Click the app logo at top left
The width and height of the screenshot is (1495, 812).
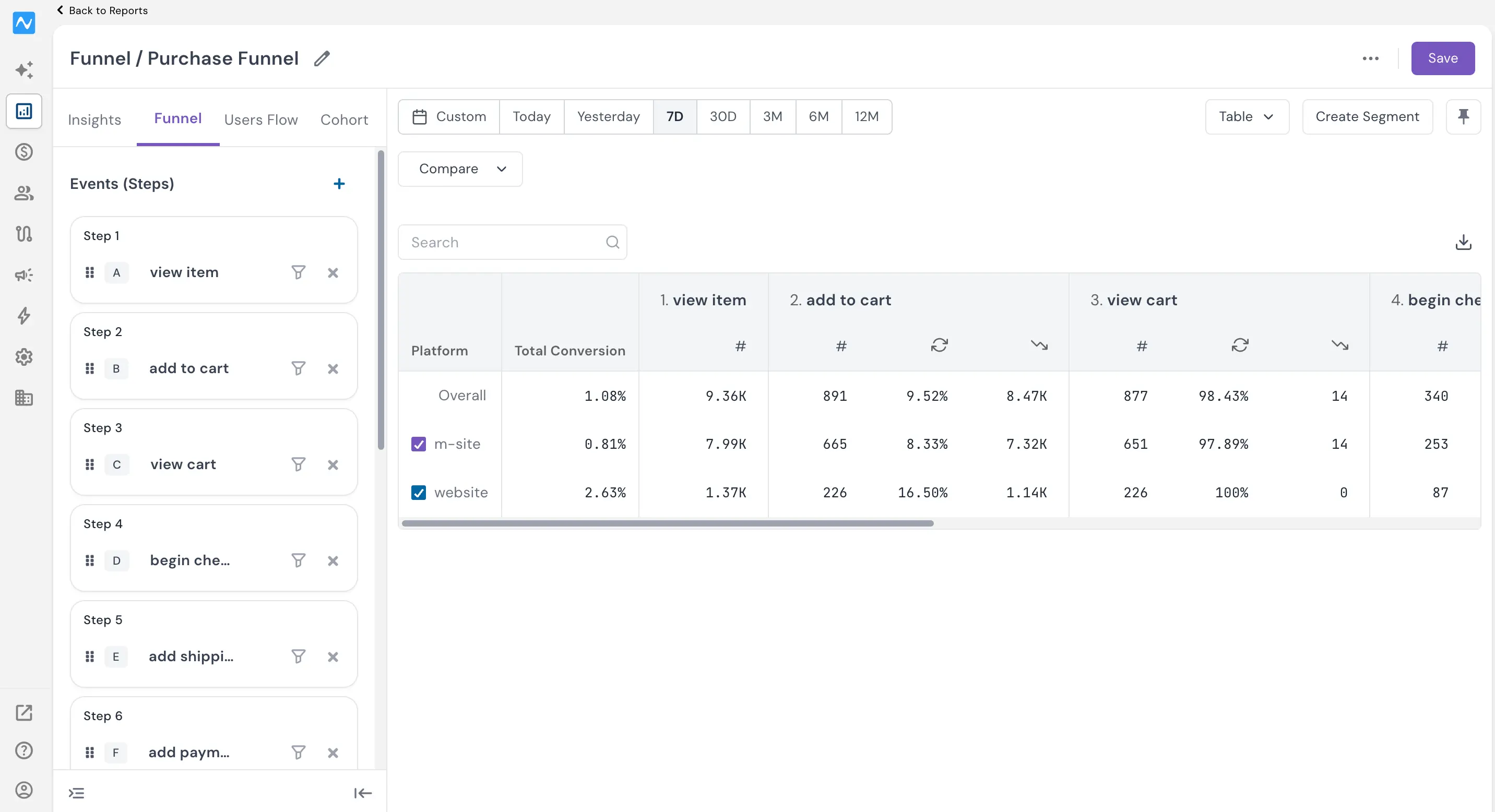[x=24, y=22]
